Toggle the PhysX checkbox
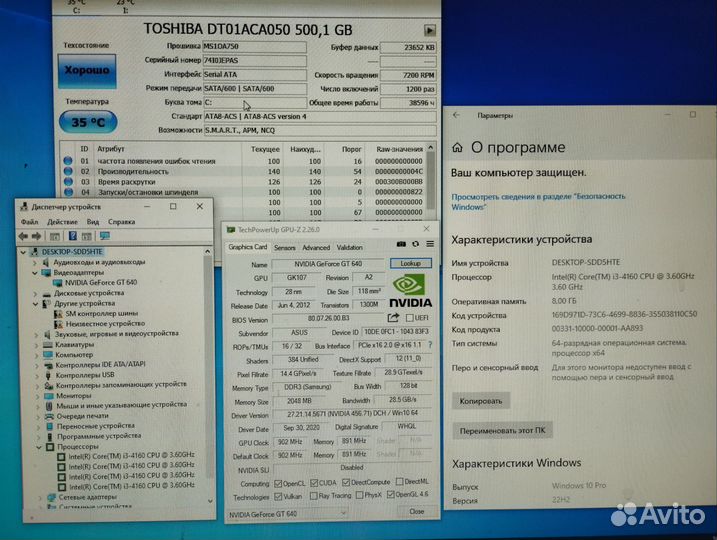 (359, 495)
